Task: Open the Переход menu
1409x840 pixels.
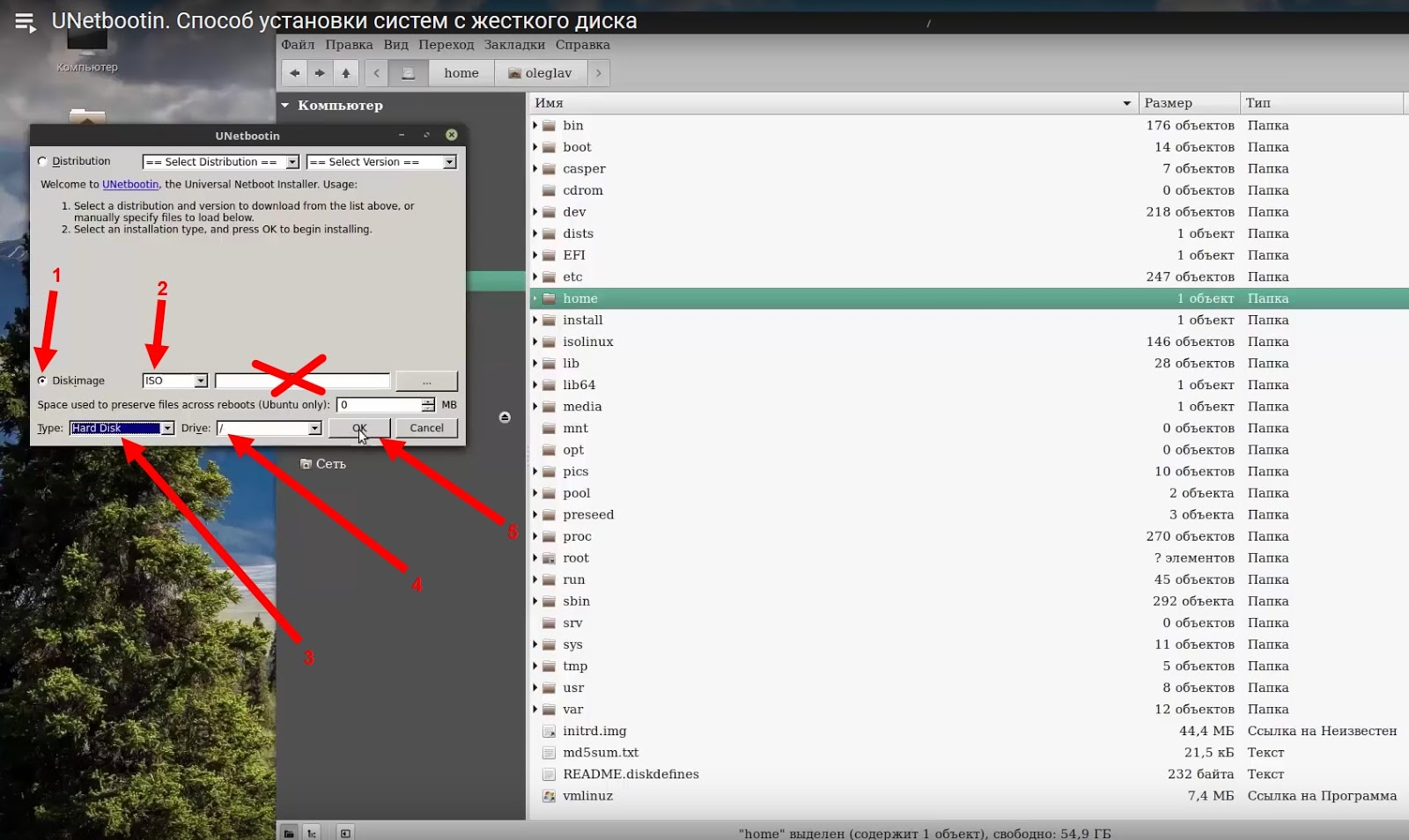Action: 446,45
